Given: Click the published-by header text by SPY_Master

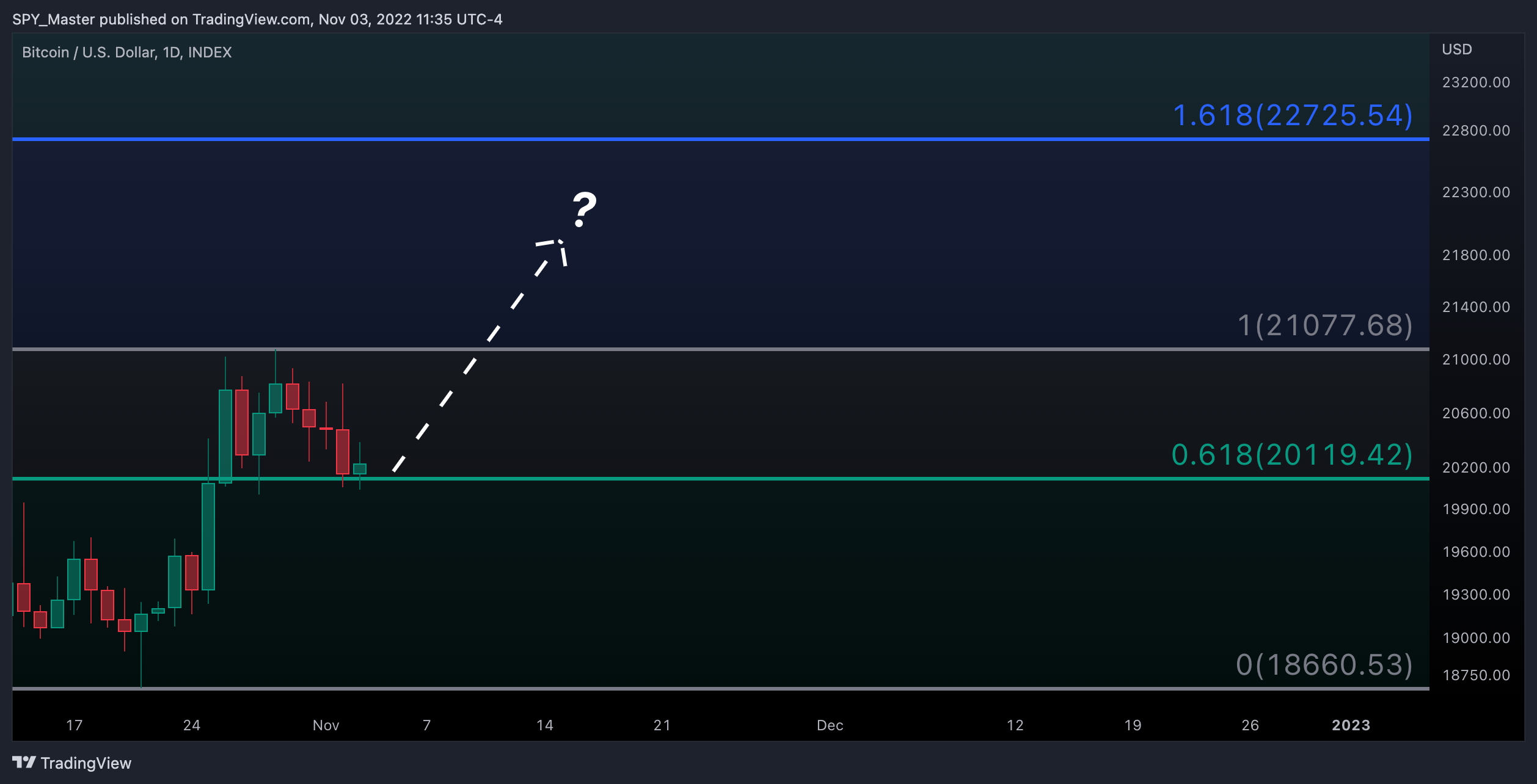Looking at the screenshot, I should (x=257, y=20).
